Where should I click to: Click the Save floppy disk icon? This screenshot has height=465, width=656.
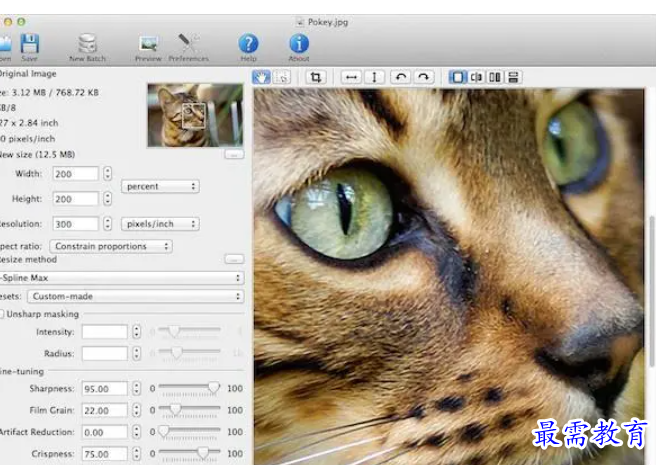click(30, 44)
